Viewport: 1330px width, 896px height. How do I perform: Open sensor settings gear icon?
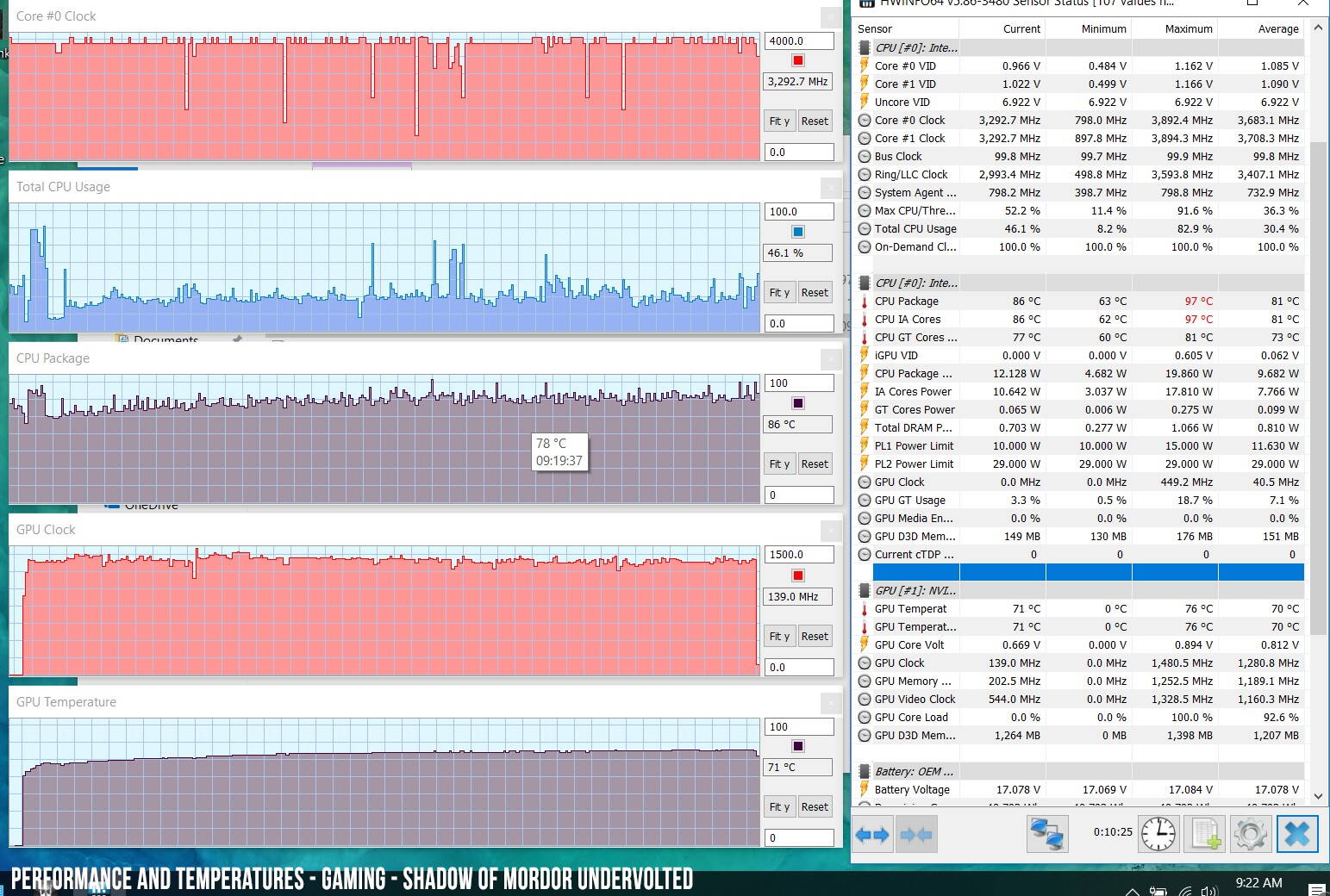coord(1250,834)
